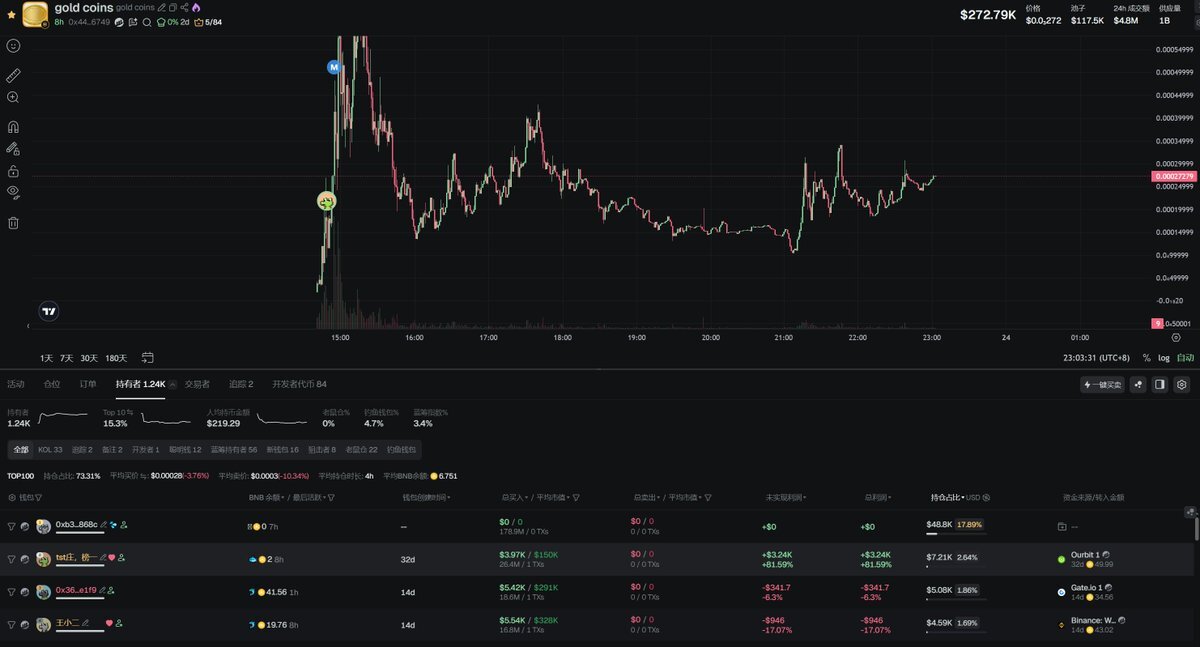Viewport: 1200px width, 647px height.
Task: Search the token with the magnifier icon
Action: pyautogui.click(x=147, y=22)
